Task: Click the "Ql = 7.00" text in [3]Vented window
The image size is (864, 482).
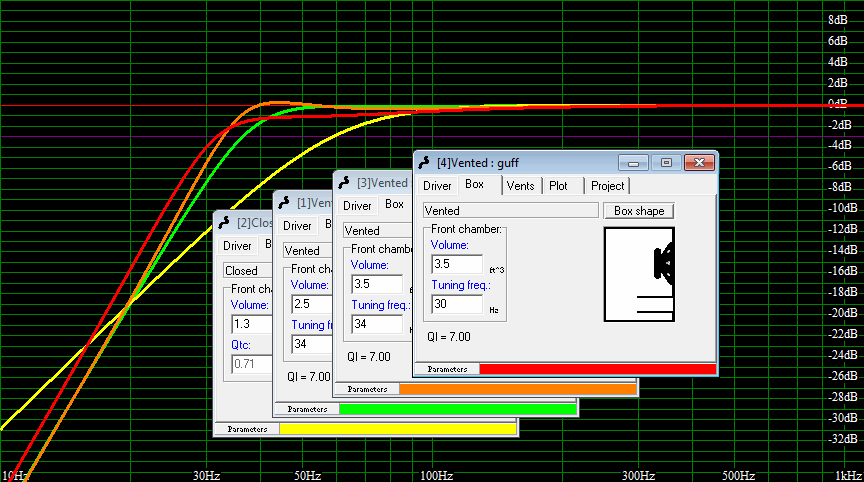Action: [369, 357]
